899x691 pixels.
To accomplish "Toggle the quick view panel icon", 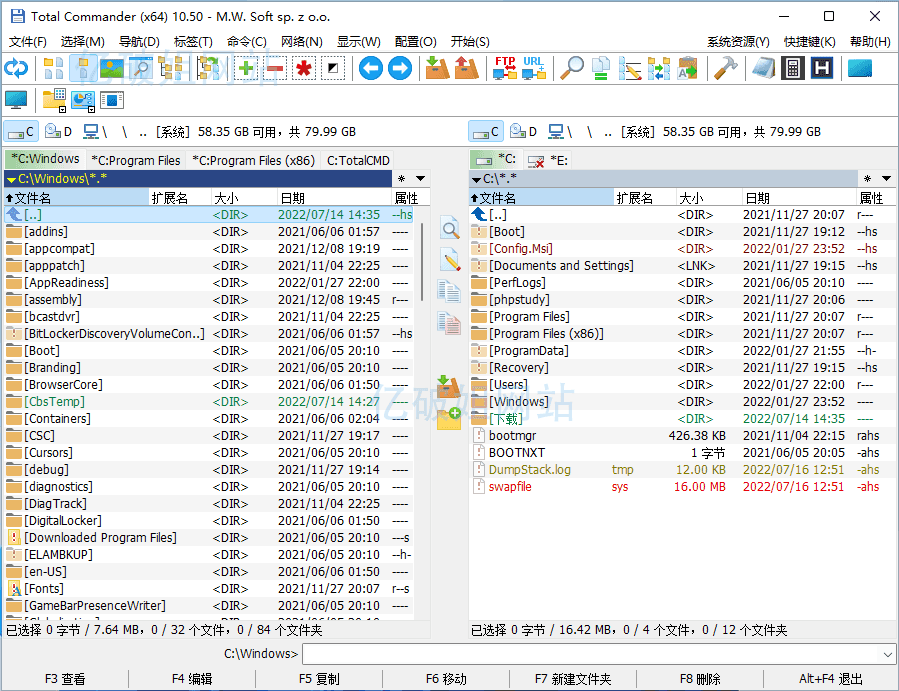I will point(141,69).
